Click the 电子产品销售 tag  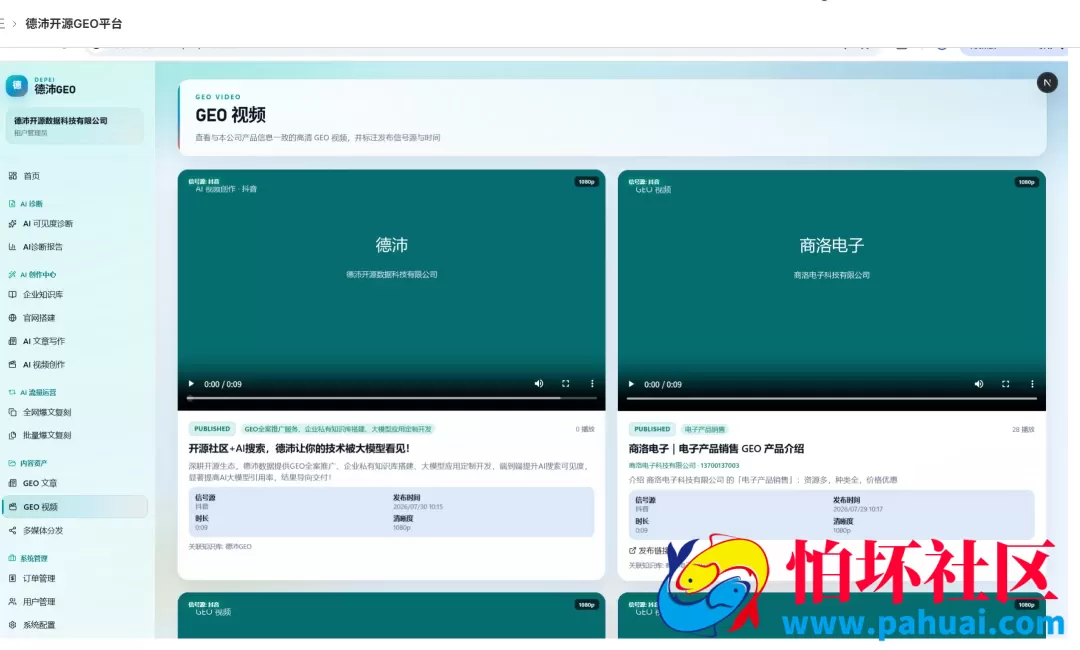(704, 430)
